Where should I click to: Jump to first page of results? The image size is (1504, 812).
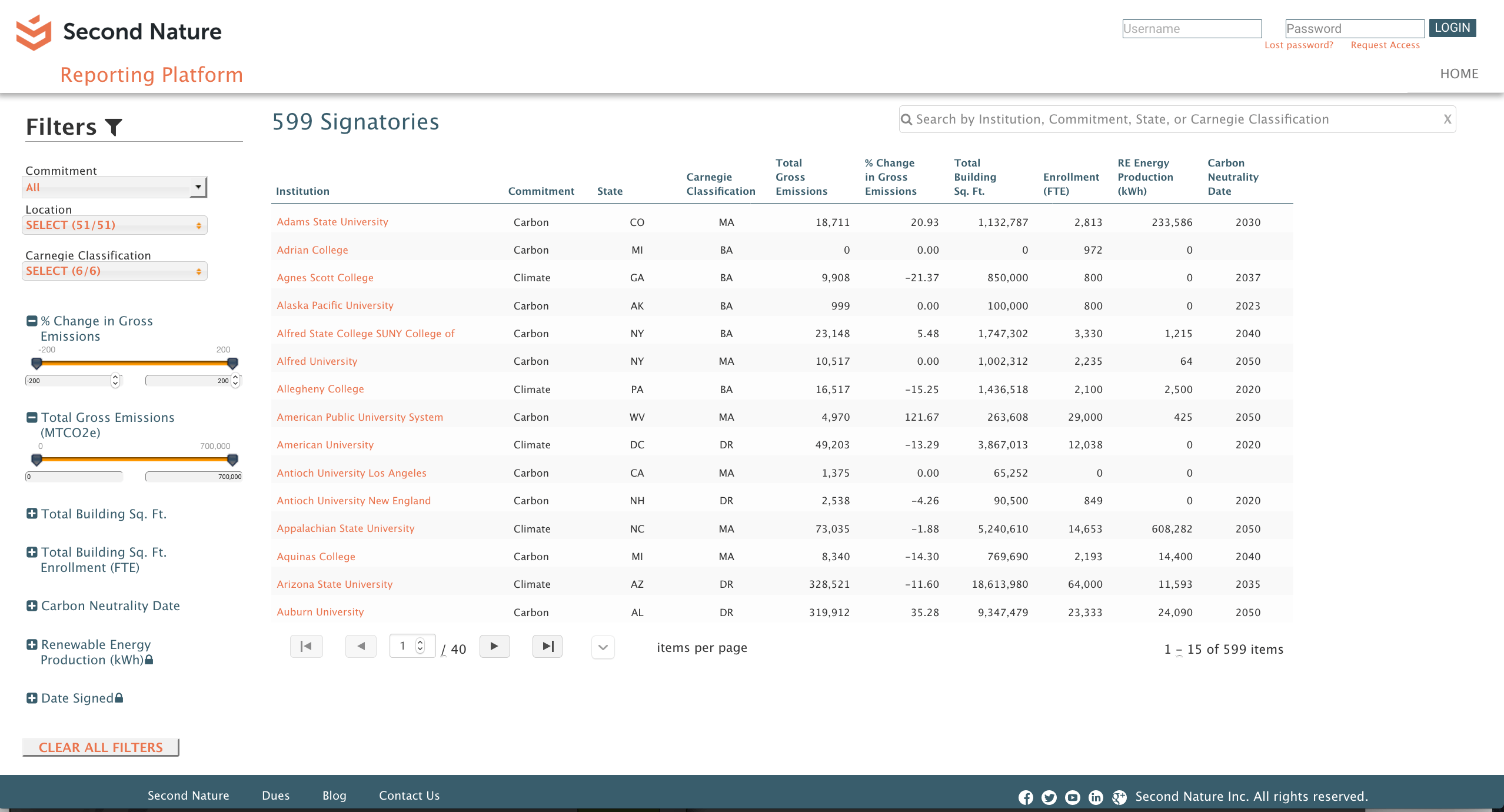[306, 646]
